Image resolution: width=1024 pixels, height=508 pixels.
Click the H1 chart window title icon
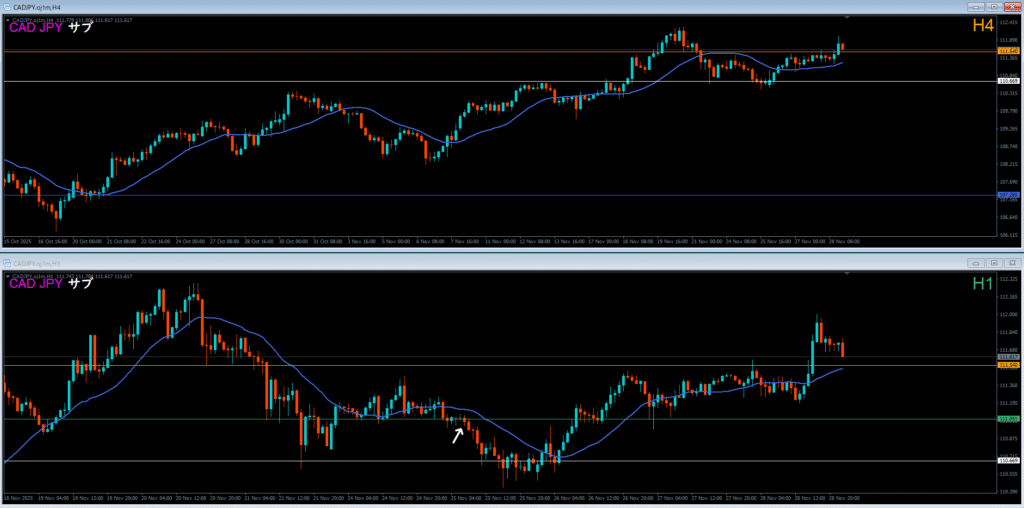[6, 263]
